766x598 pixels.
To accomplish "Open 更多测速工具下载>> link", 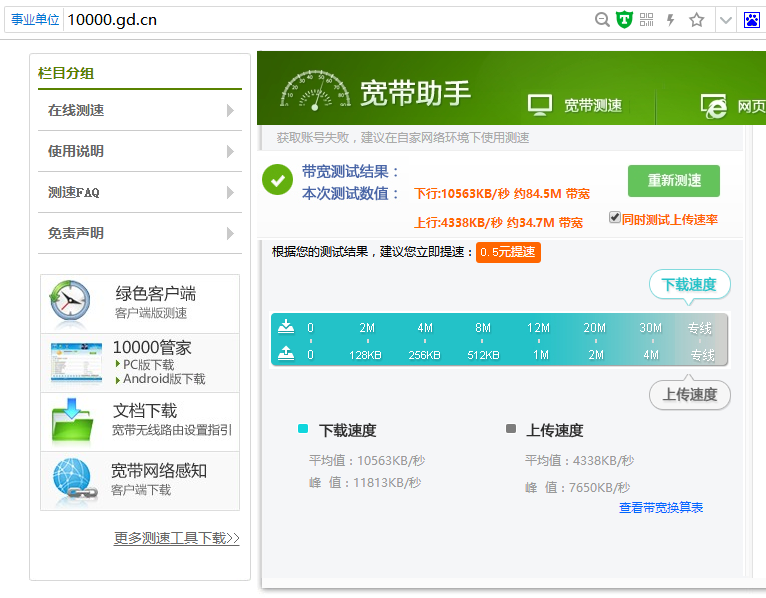I will (x=176, y=538).
